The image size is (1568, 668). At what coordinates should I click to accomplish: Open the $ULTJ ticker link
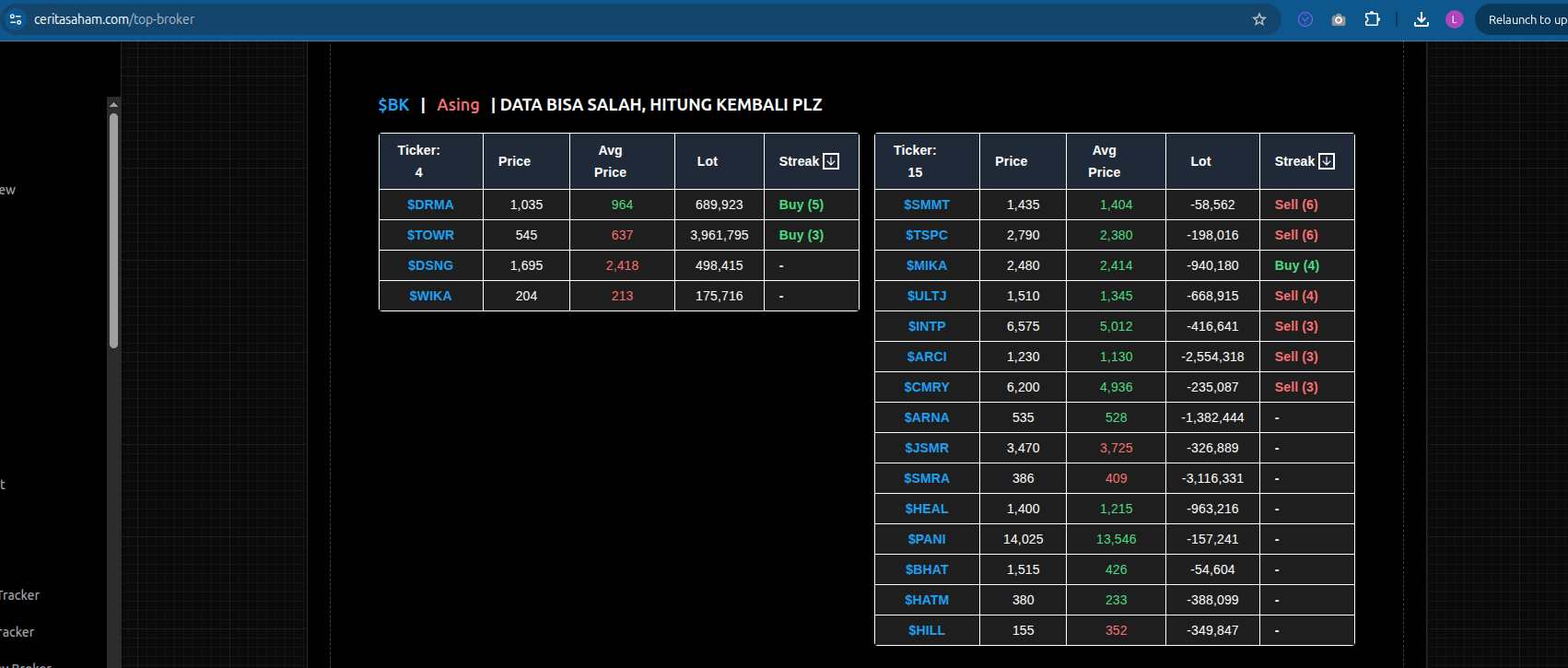tap(927, 296)
